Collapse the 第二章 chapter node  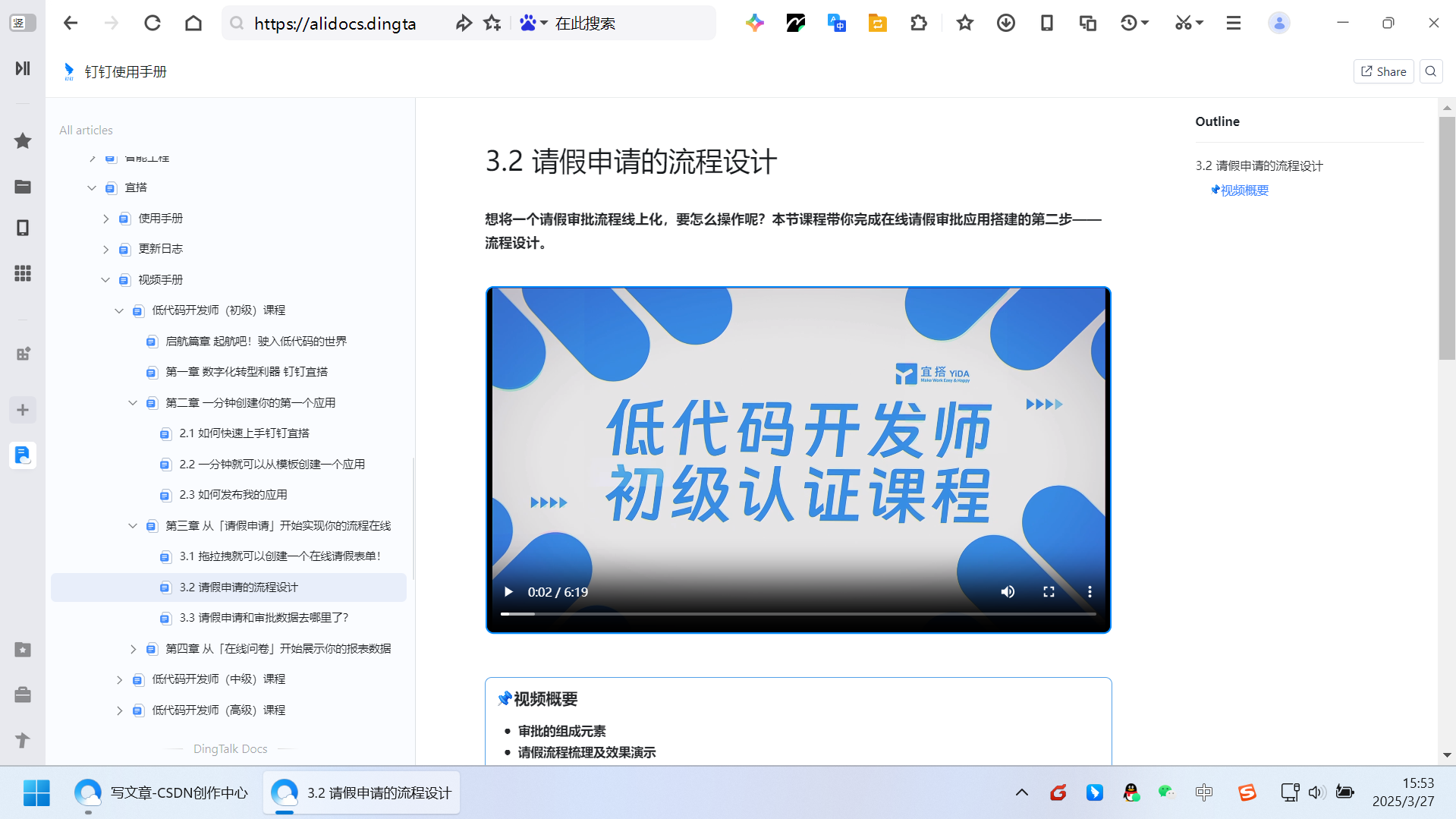[133, 403]
